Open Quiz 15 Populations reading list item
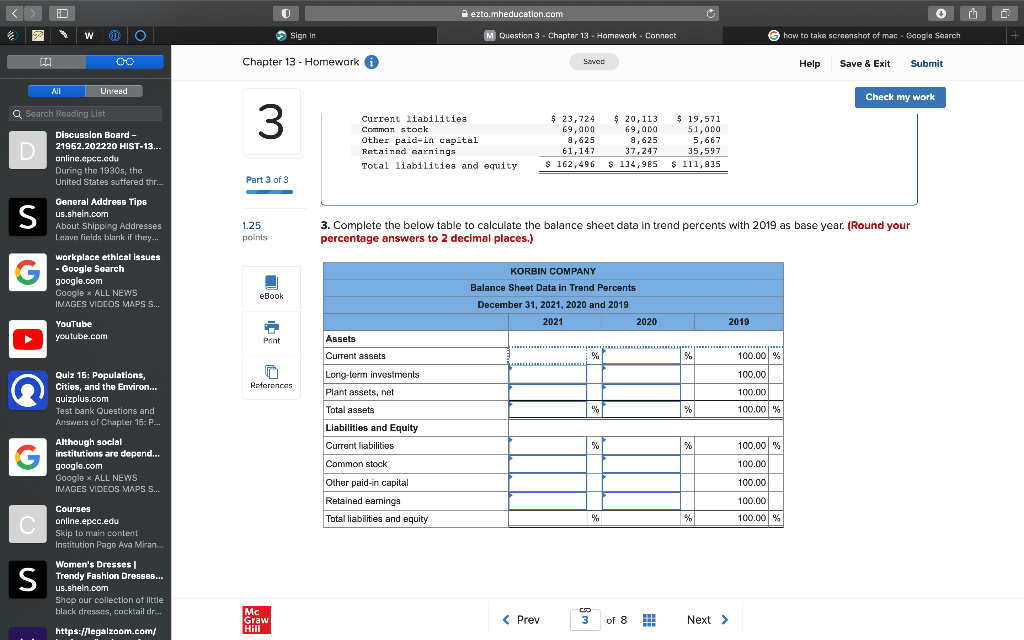This screenshot has width=1024, height=640. pos(86,398)
